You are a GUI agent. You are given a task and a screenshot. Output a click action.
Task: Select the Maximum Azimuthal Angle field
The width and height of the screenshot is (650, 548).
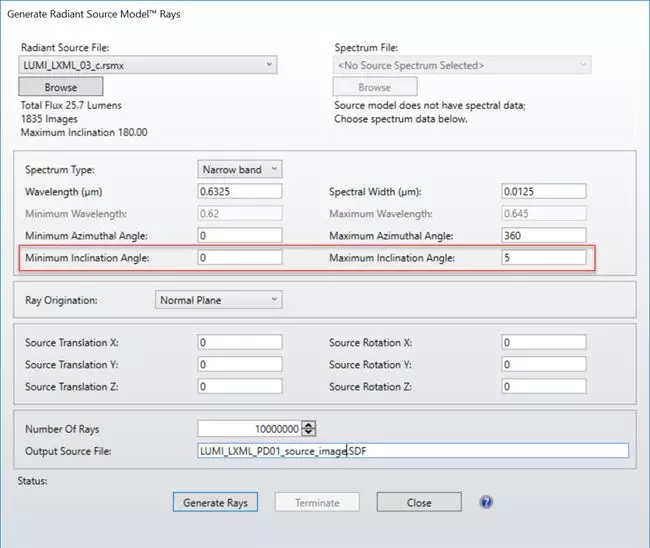point(543,235)
